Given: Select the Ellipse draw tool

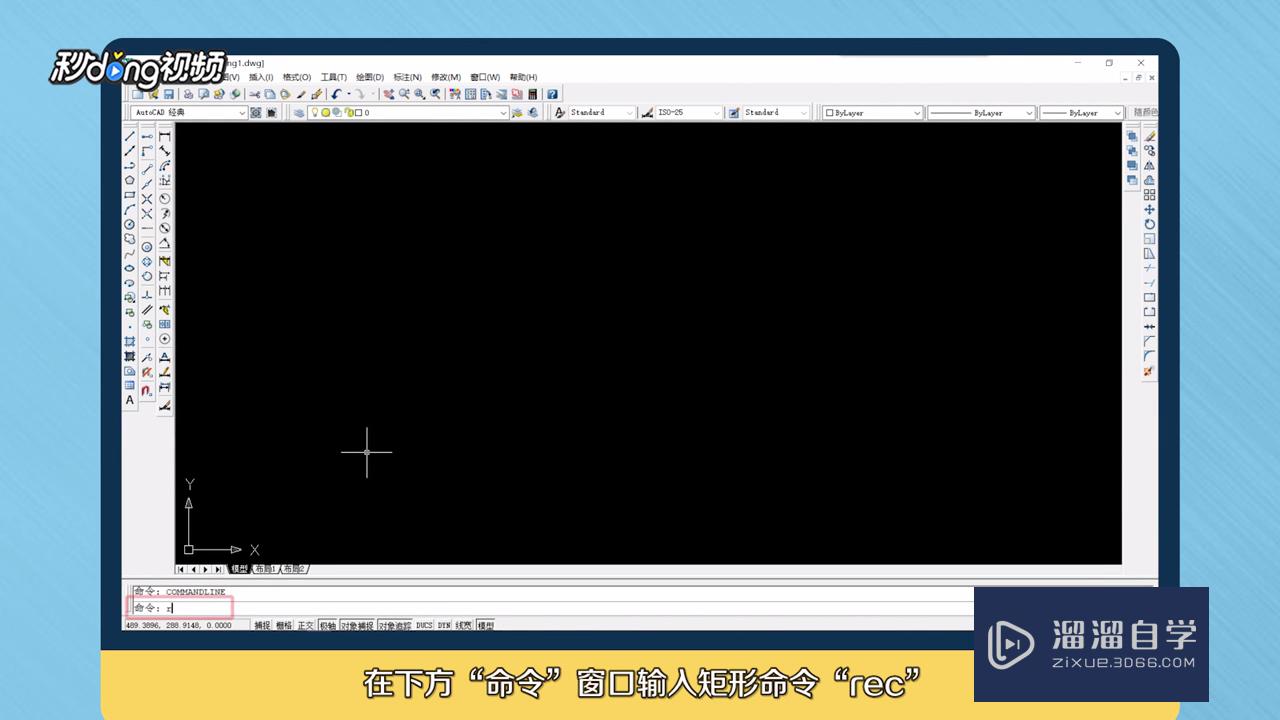Looking at the screenshot, I should click(129, 268).
